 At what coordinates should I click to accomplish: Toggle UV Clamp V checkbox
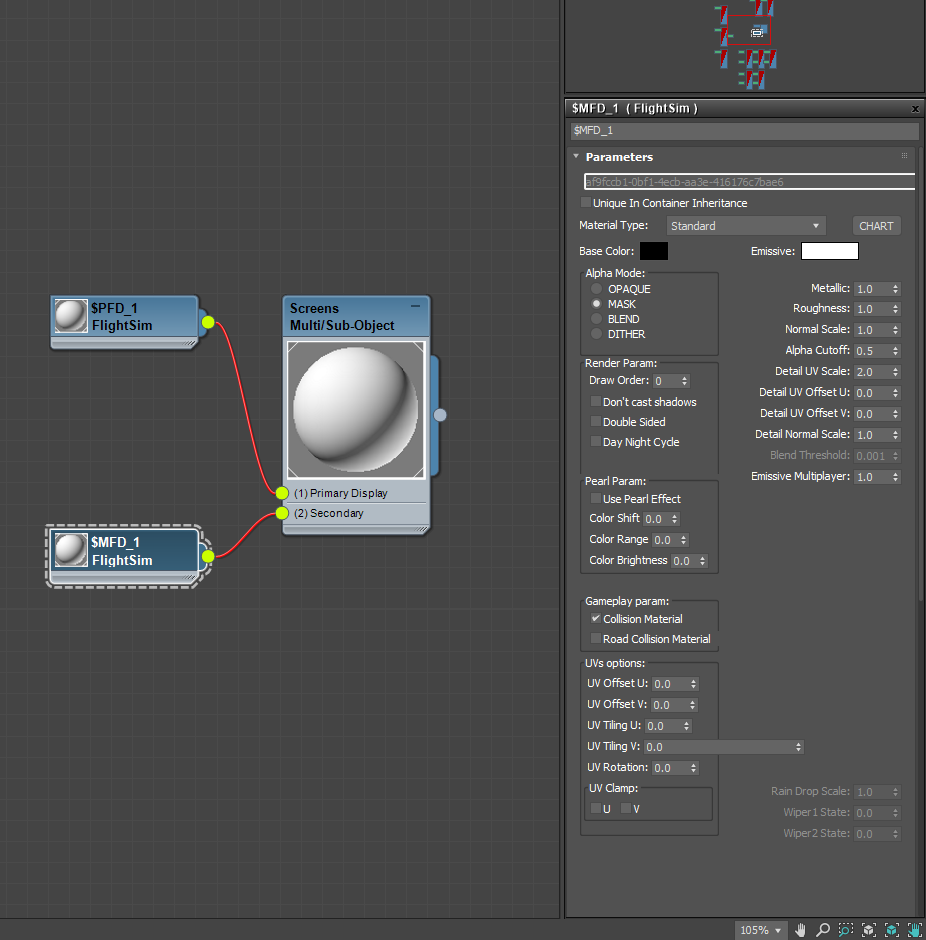(626, 809)
